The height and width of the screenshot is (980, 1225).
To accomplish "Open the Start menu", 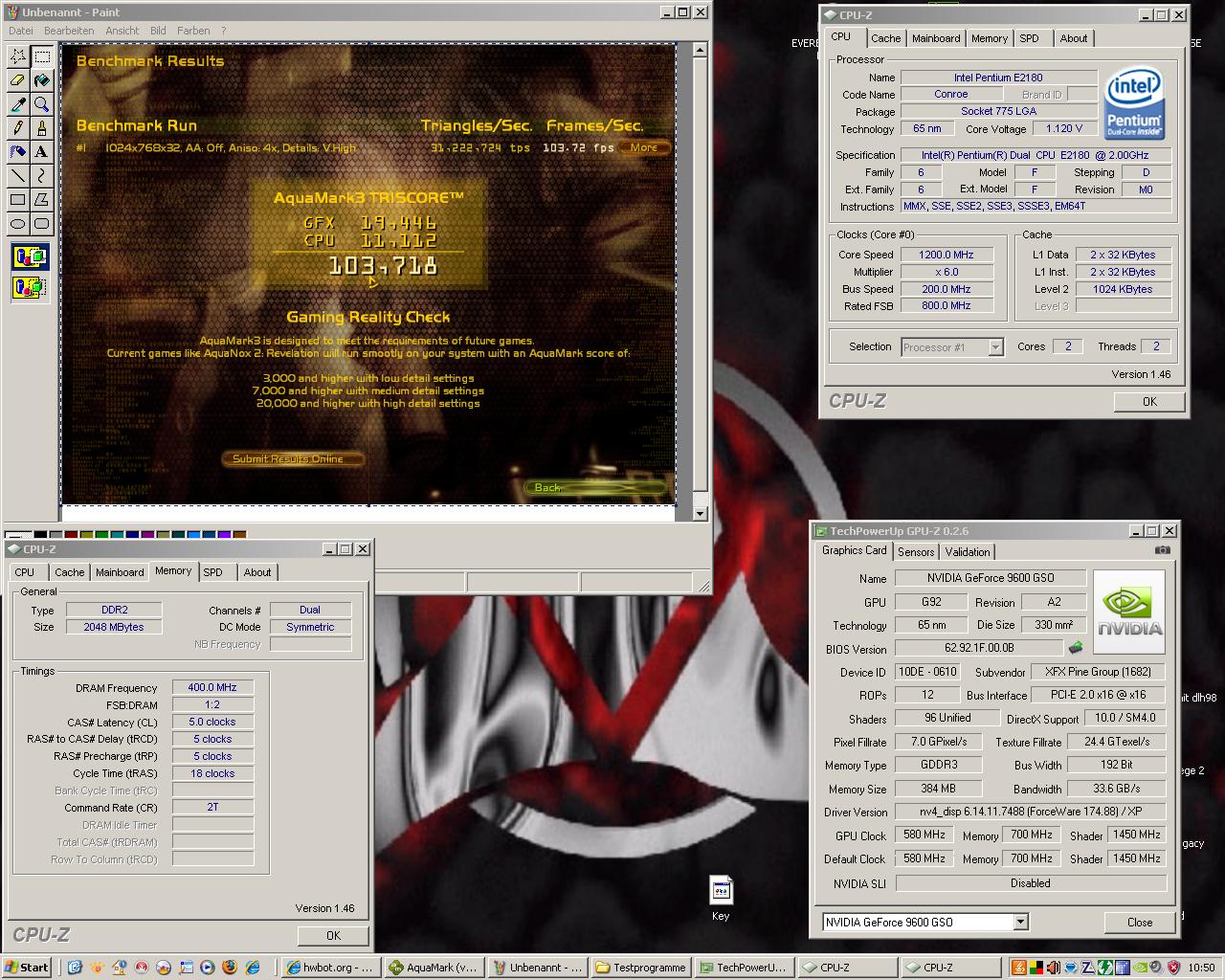I will coord(27,968).
